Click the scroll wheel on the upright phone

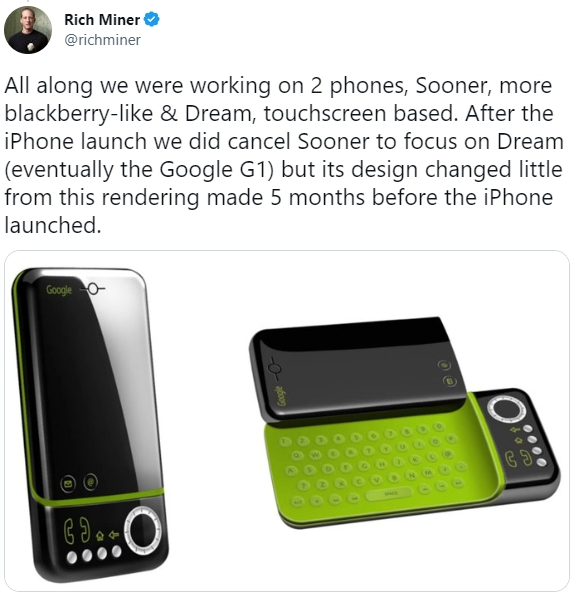(x=144, y=530)
